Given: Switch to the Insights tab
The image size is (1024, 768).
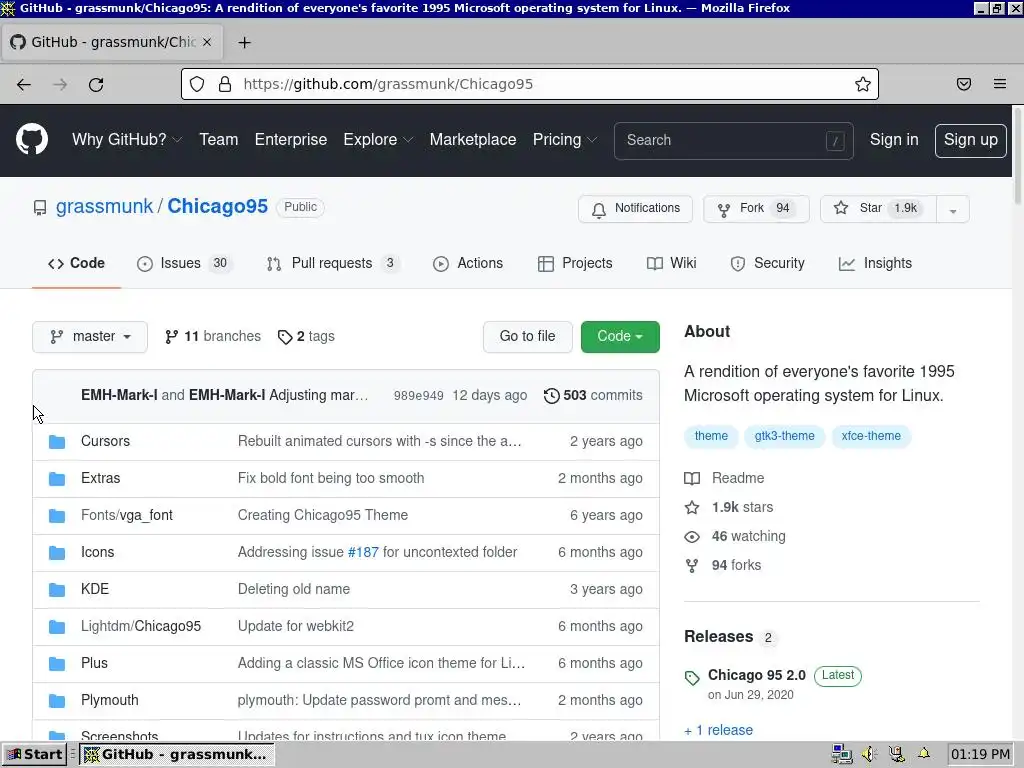Looking at the screenshot, I should pyautogui.click(x=875, y=263).
